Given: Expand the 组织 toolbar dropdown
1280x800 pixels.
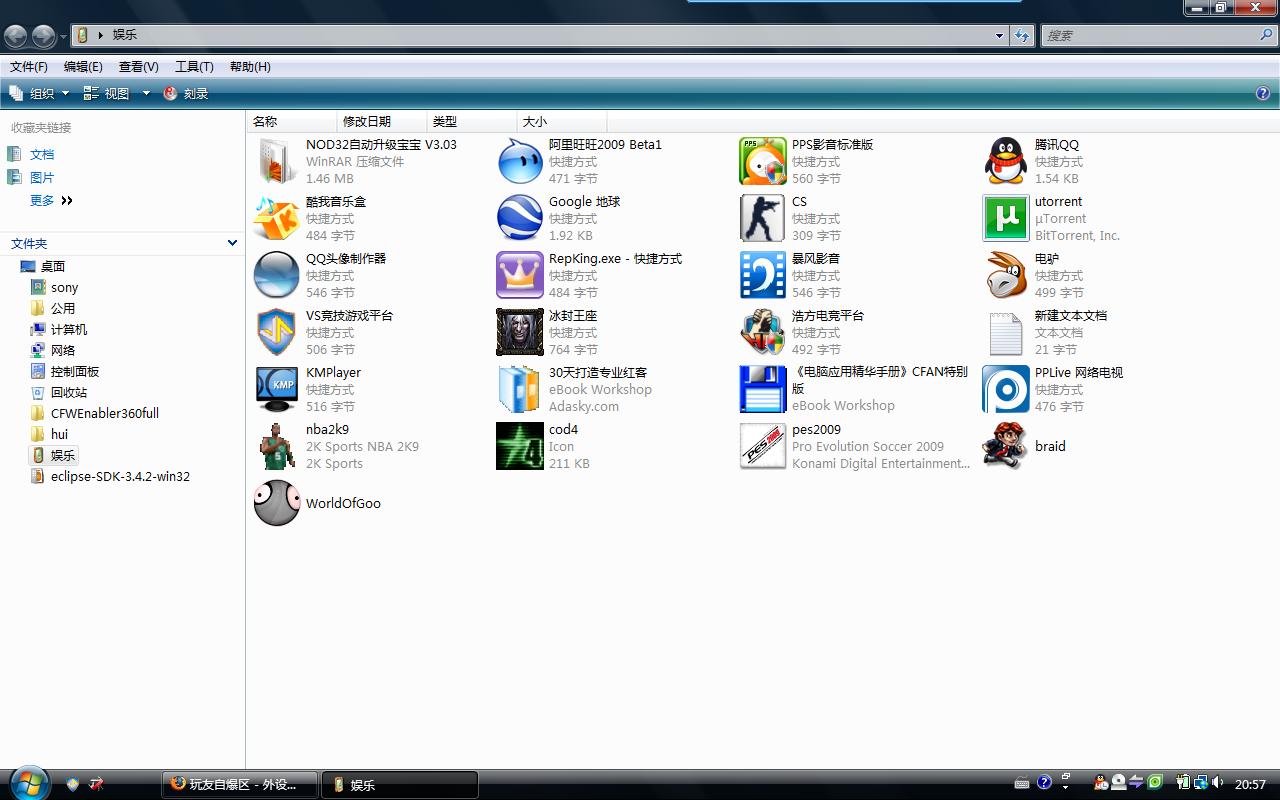Looking at the screenshot, I should tap(39, 93).
